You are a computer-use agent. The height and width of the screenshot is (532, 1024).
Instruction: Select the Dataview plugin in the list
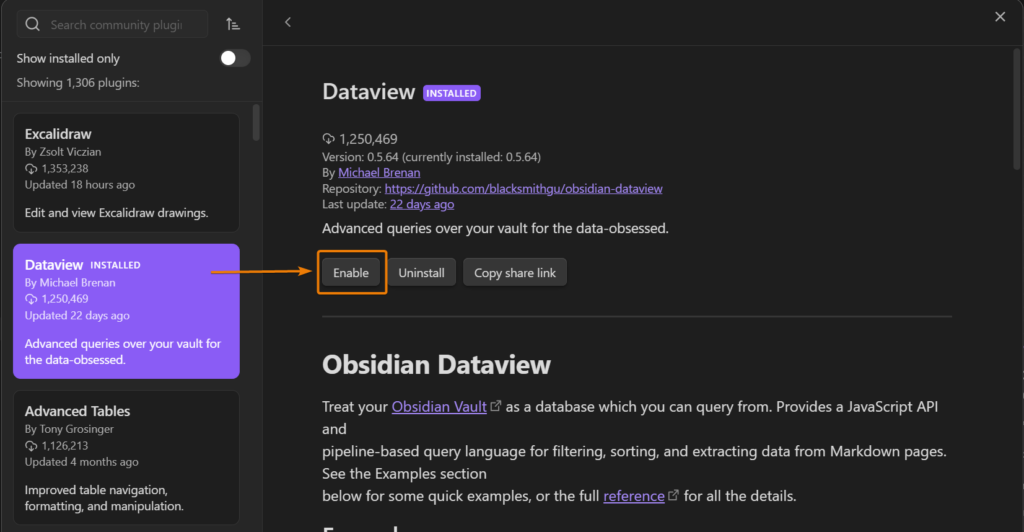(126, 311)
